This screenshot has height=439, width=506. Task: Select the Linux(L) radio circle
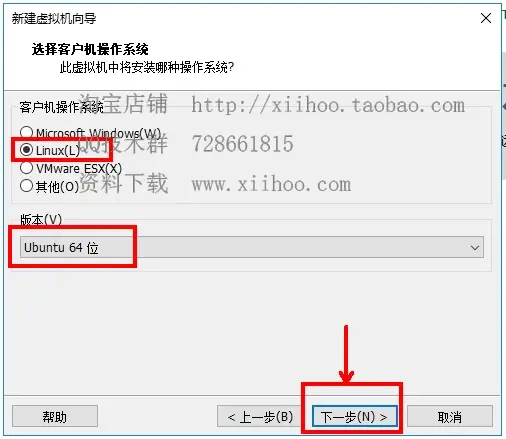(26, 150)
